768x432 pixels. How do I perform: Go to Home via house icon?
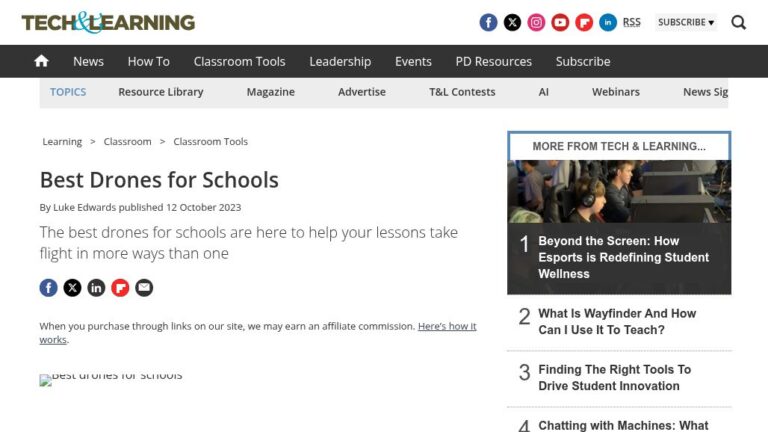[42, 61]
